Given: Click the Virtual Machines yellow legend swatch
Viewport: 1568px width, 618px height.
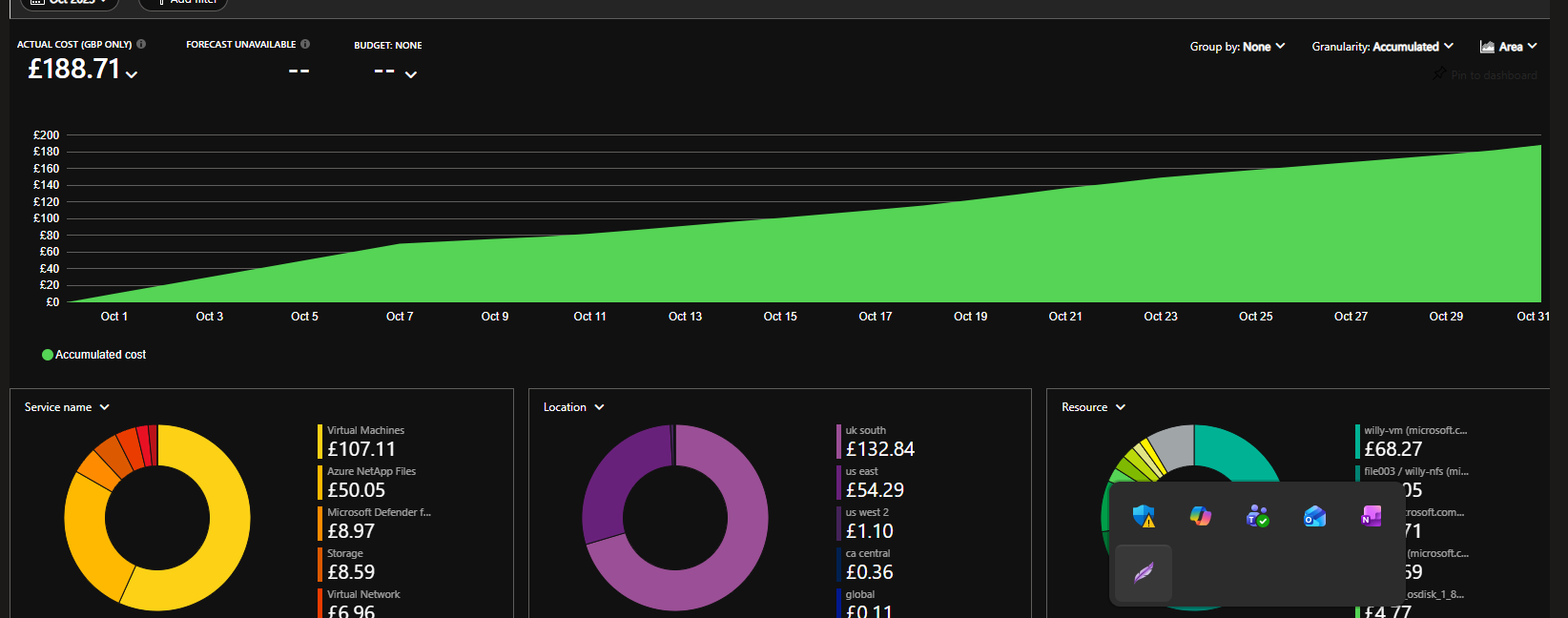Looking at the screenshot, I should point(320,442).
